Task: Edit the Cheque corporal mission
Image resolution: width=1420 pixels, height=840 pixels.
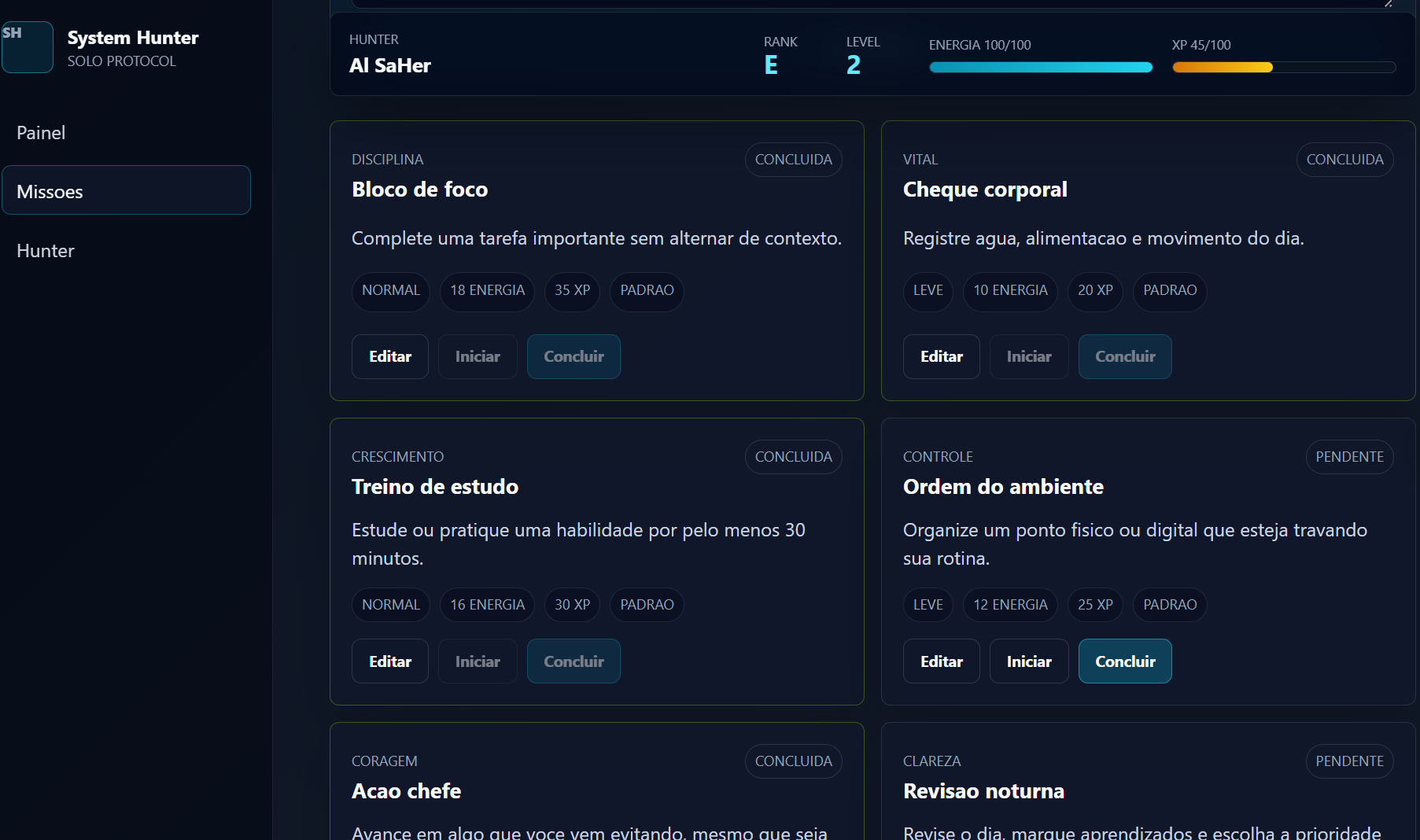Action: point(942,357)
